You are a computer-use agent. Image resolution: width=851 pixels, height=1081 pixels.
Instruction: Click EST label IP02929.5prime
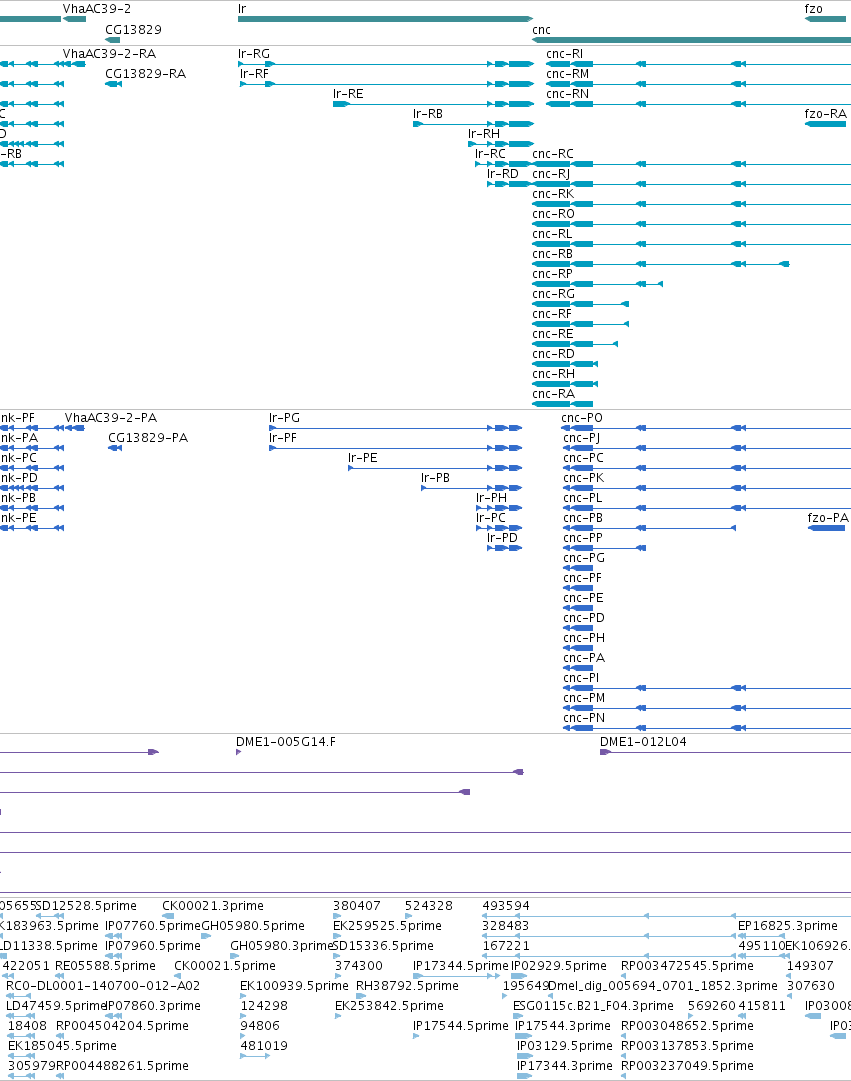559,966
